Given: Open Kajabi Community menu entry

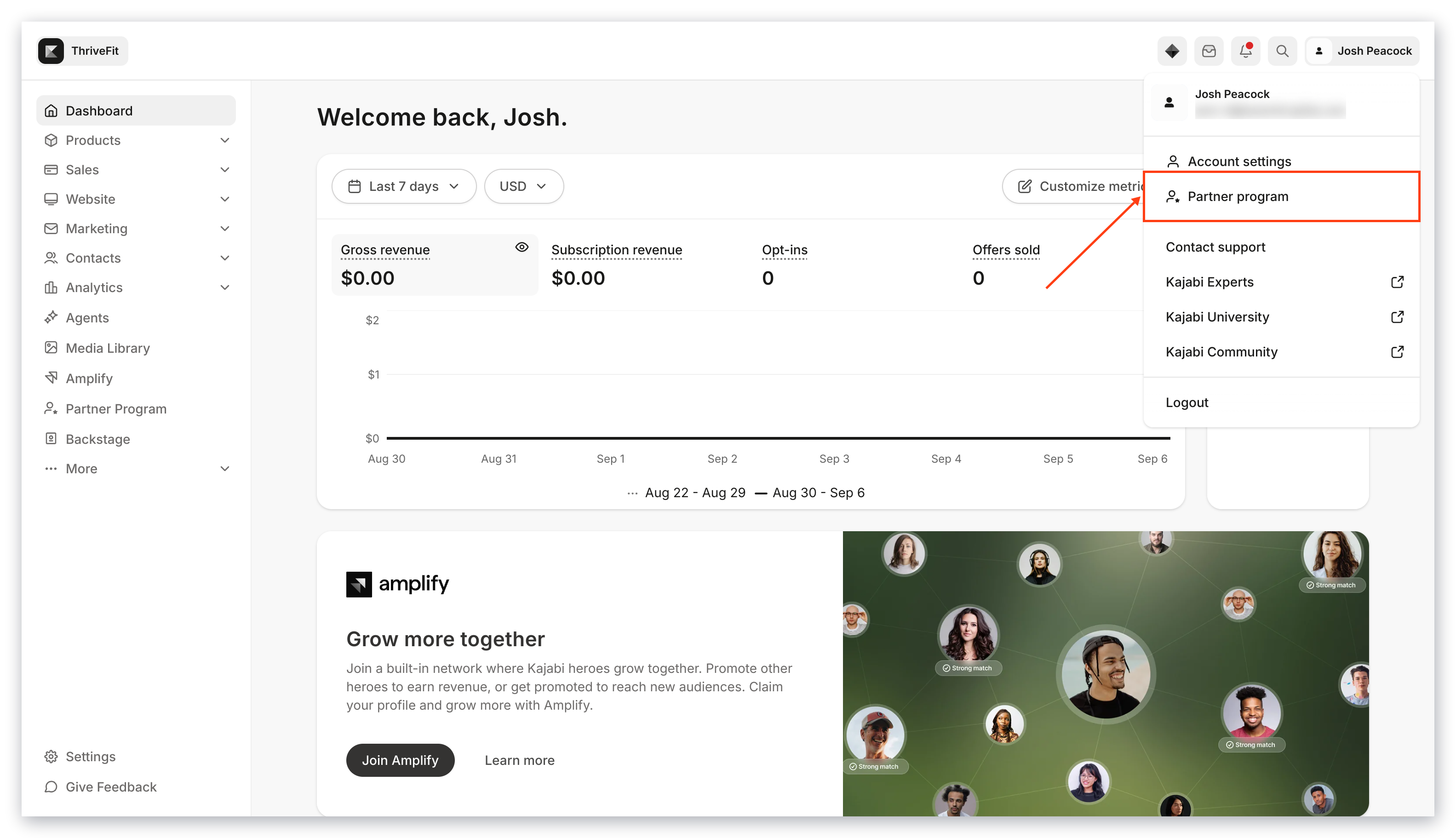Looking at the screenshot, I should pos(1281,352).
